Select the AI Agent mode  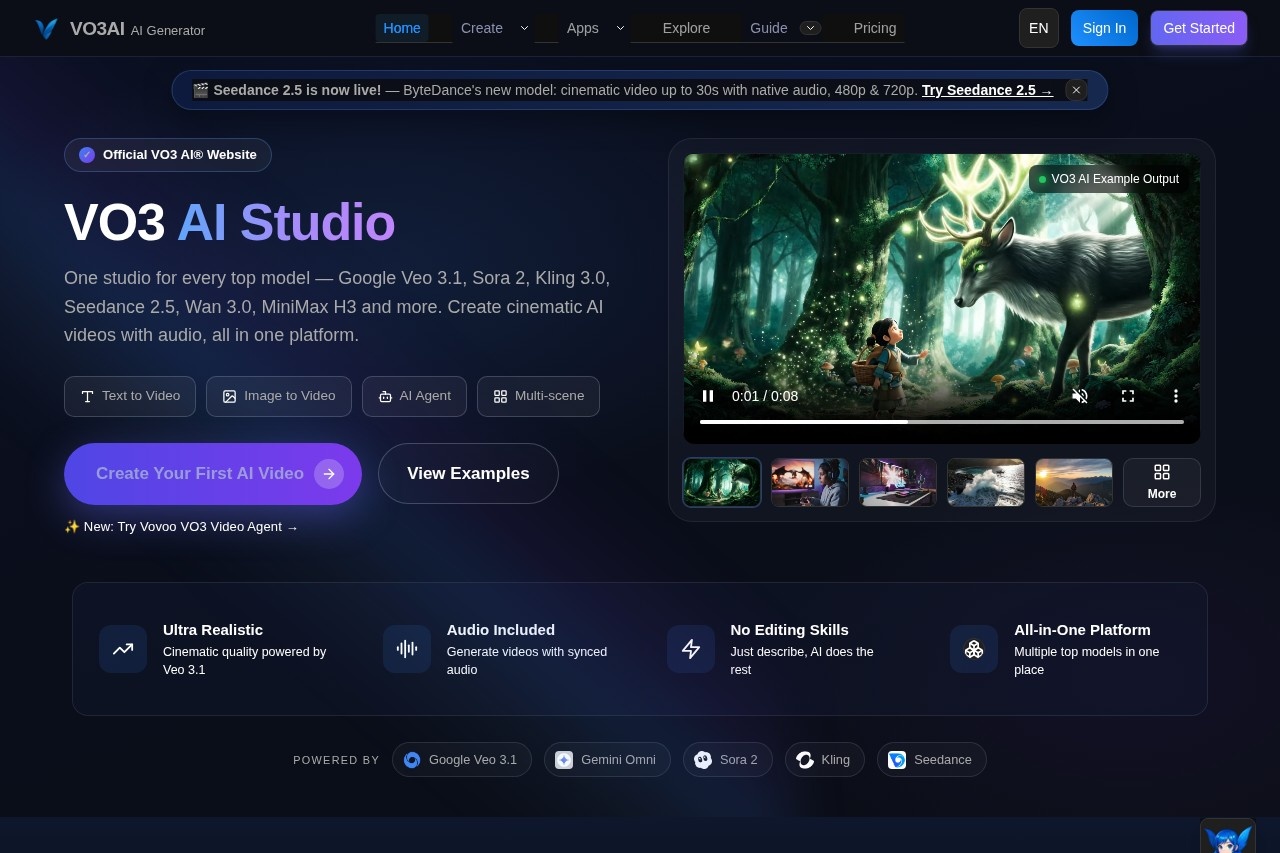(414, 396)
